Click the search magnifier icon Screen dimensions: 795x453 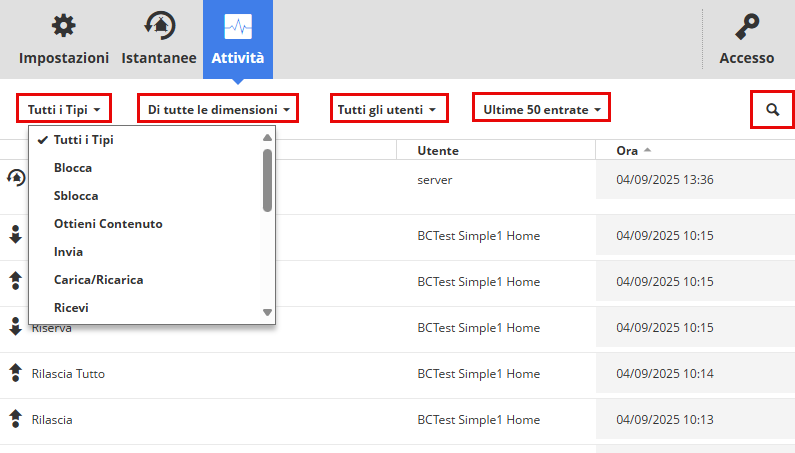click(x=772, y=109)
